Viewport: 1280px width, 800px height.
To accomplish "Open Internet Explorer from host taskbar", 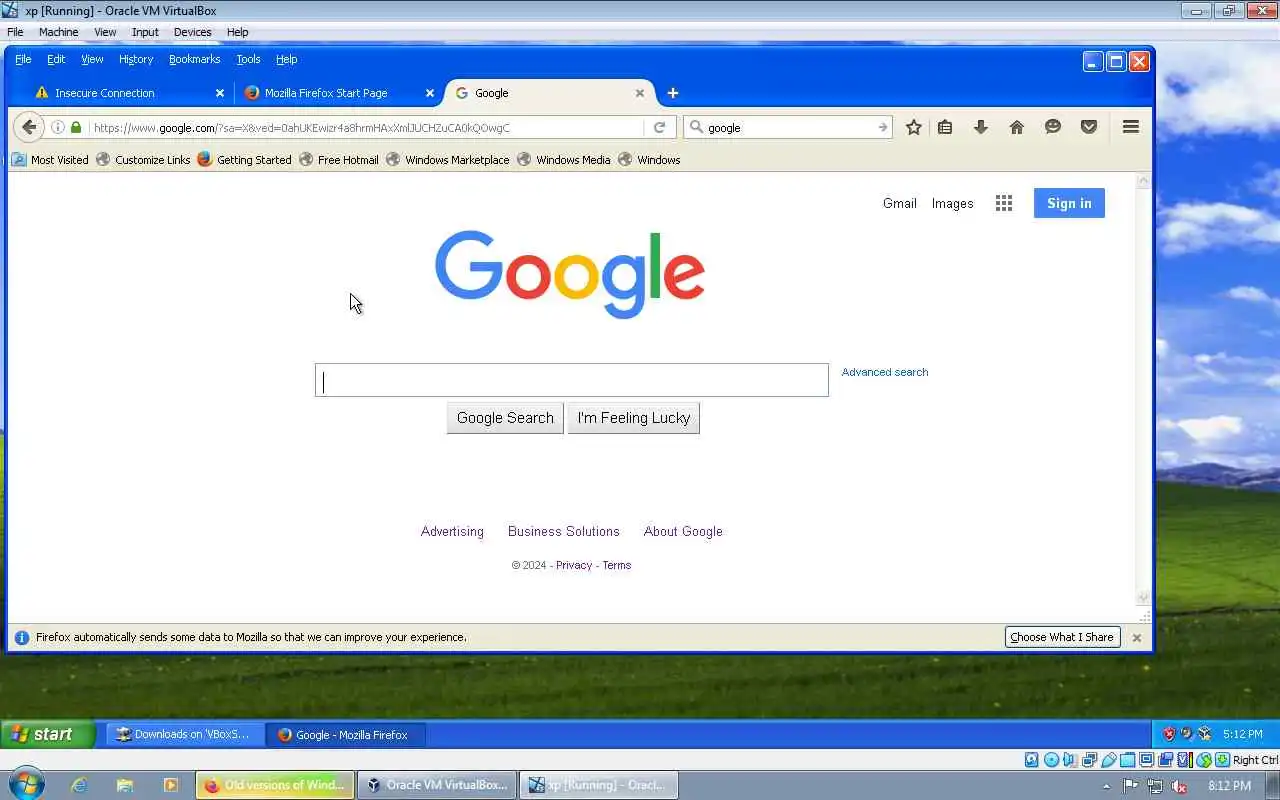I will [x=79, y=785].
